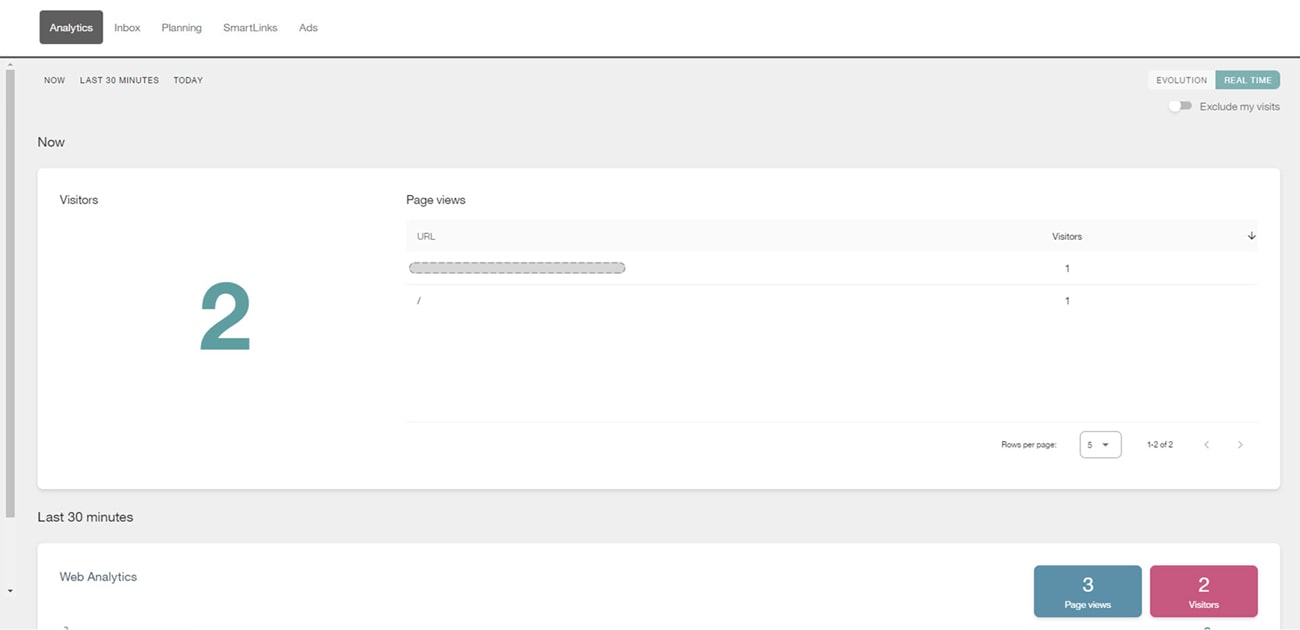Image resolution: width=1300 pixels, height=630 pixels.
Task: Click scrollbar up arrow
Action: [10, 65]
